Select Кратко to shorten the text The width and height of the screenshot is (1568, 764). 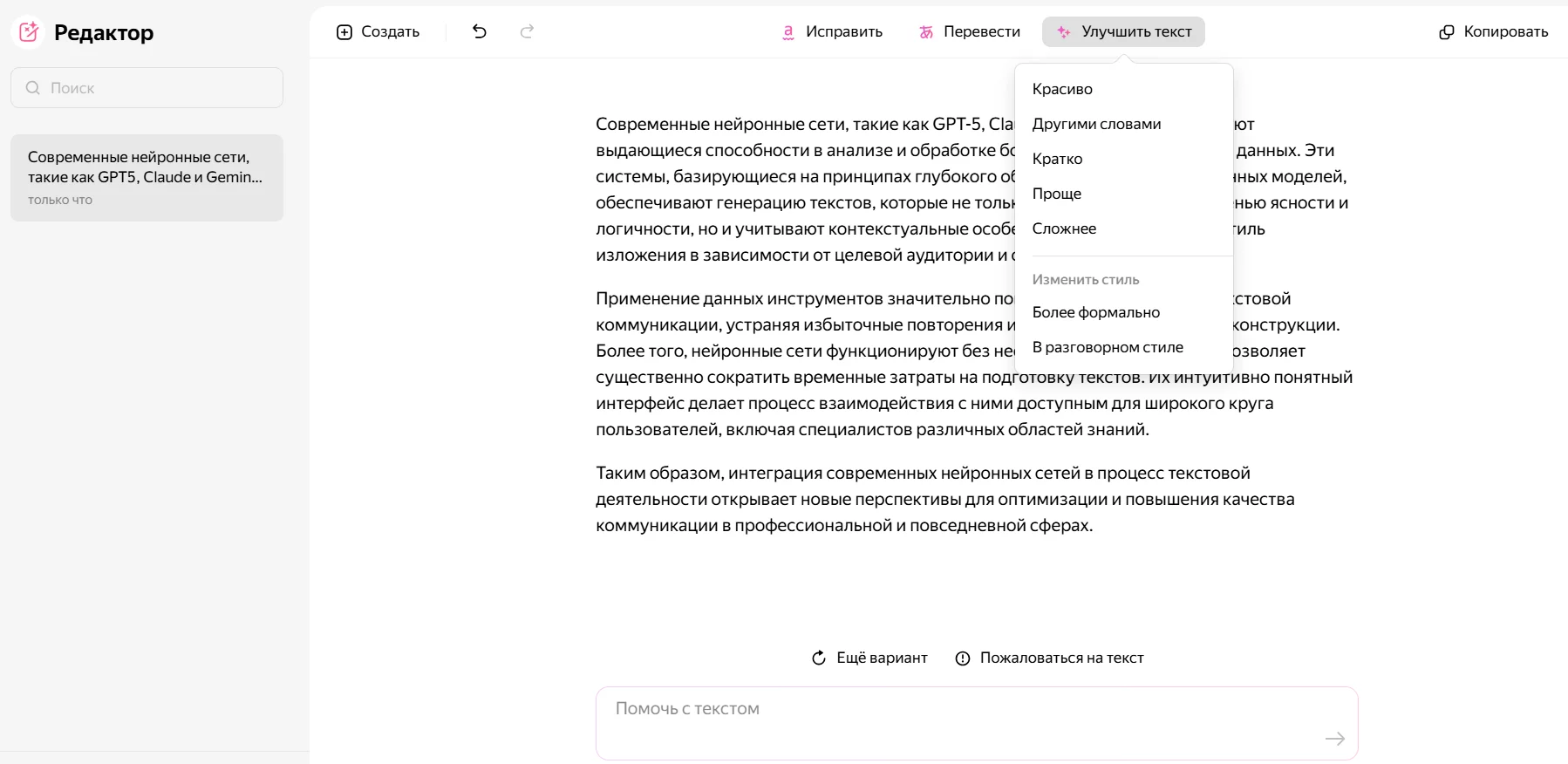coord(1057,159)
